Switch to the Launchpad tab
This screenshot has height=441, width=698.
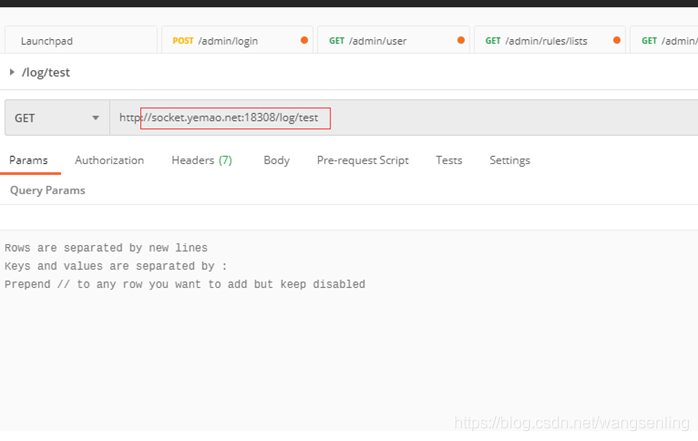[x=81, y=40]
